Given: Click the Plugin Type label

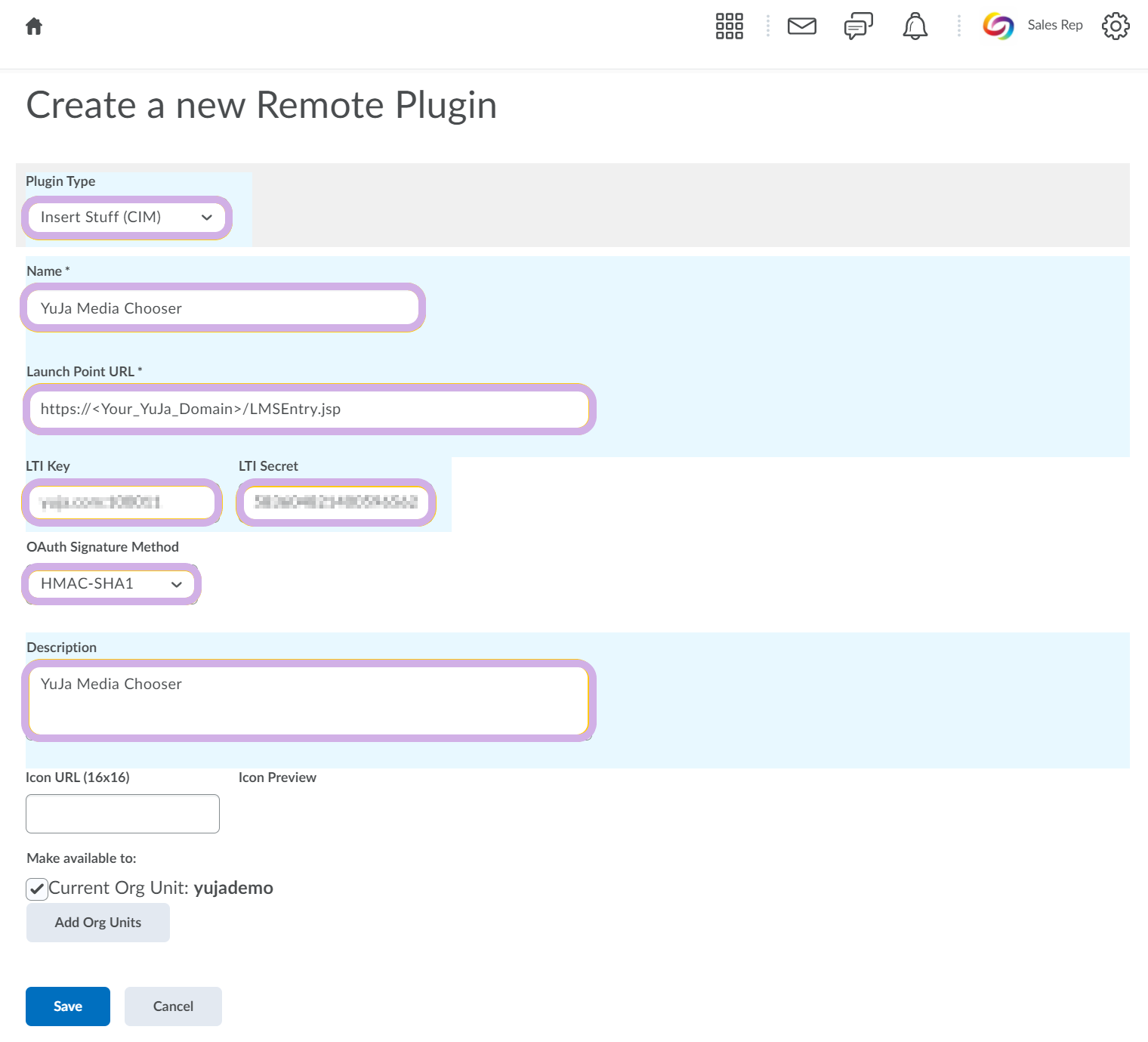Looking at the screenshot, I should (x=60, y=181).
